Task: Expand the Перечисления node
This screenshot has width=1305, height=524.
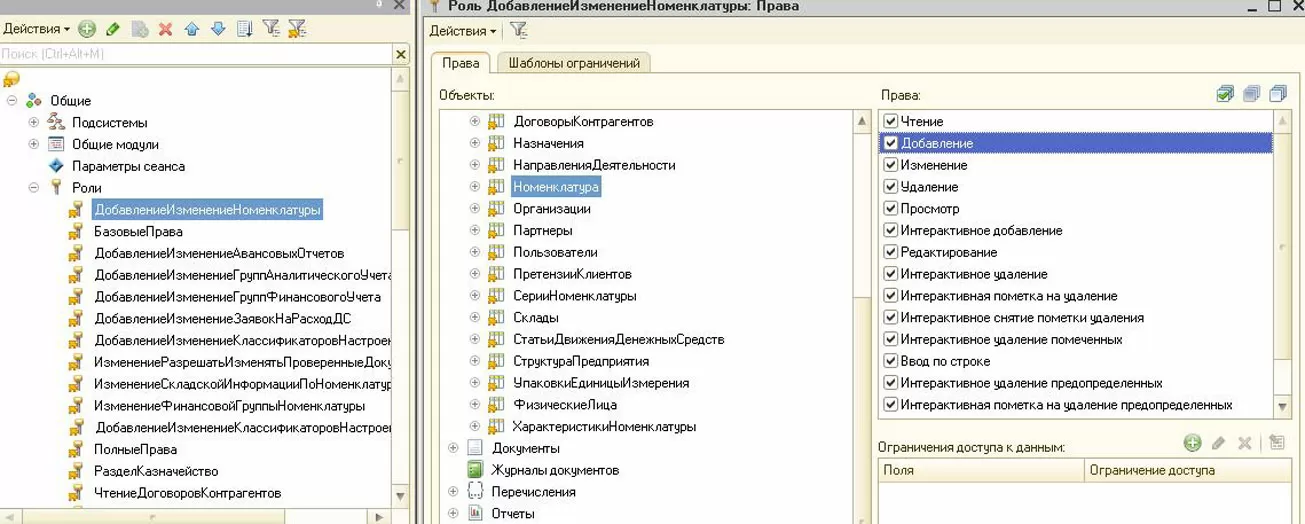Action: click(453, 492)
